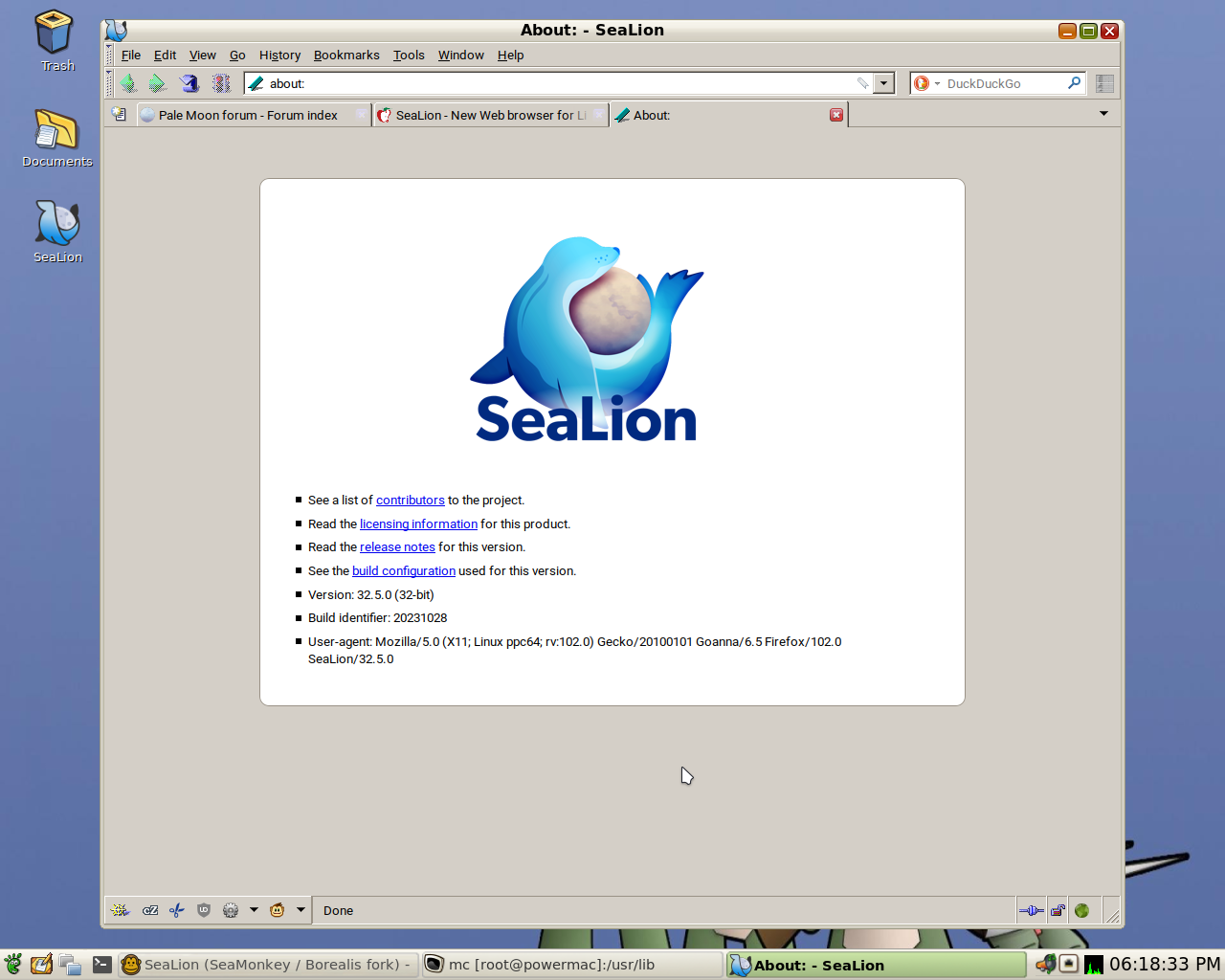Expand the URL bar history dropdown
The image size is (1225, 980).
pyautogui.click(x=884, y=83)
